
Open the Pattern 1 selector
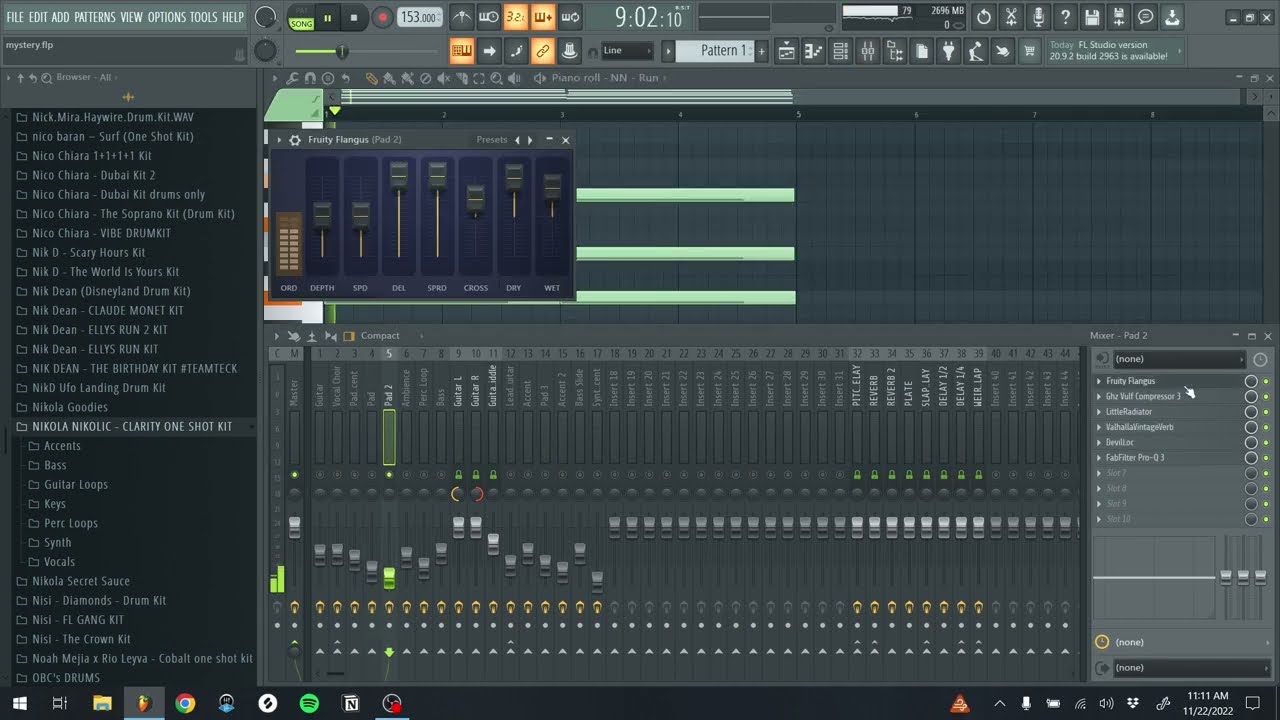click(x=716, y=51)
